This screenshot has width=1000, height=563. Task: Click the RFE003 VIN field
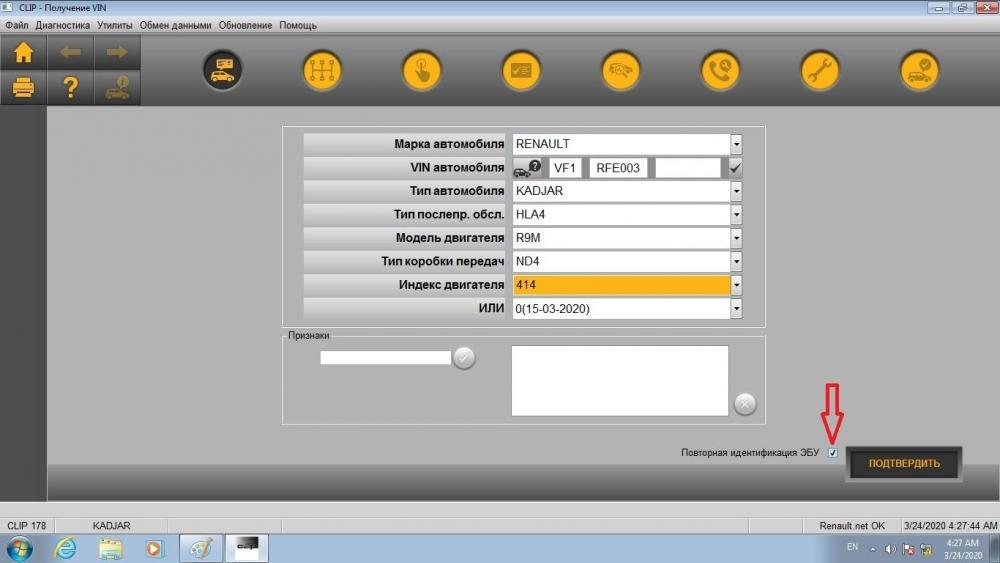(x=618, y=168)
